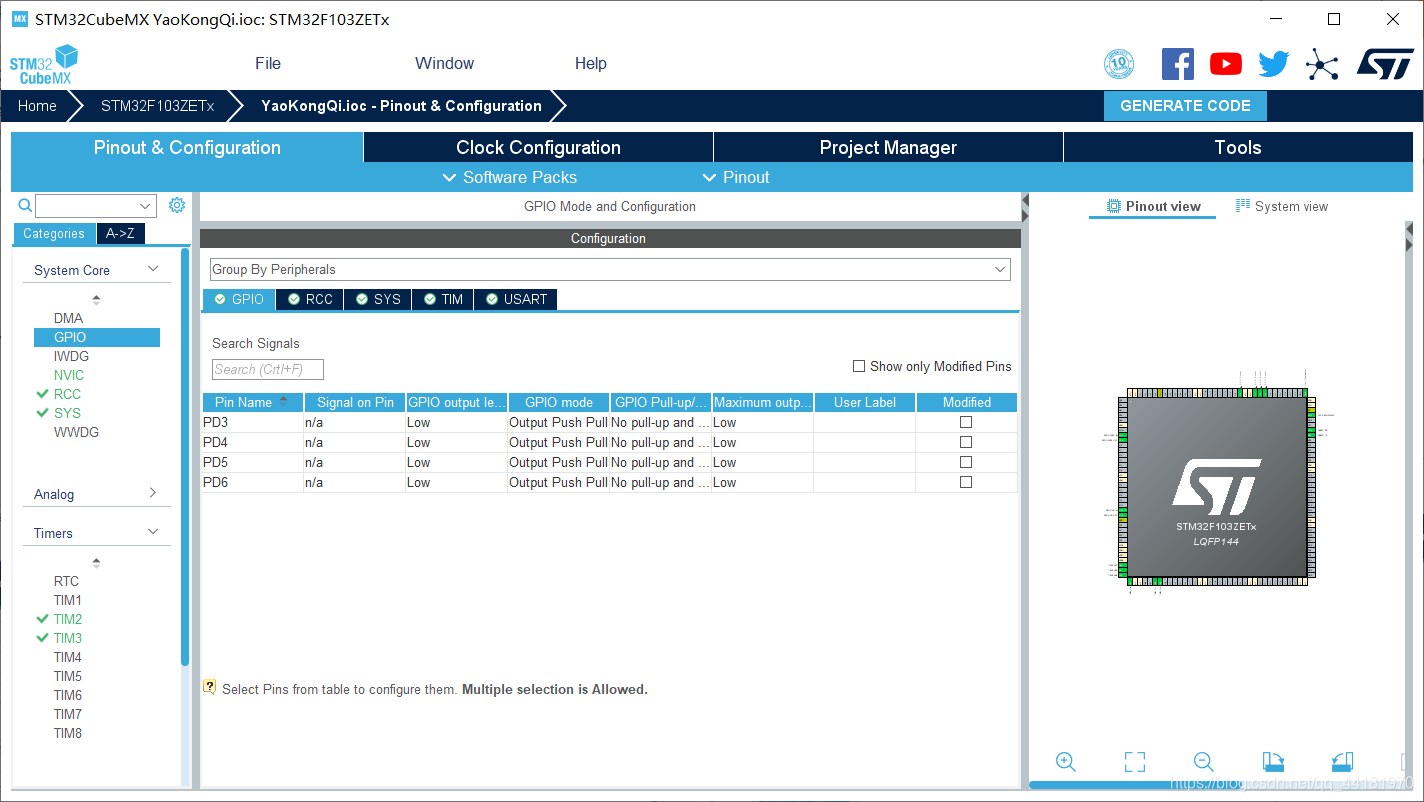Select the Pinout view tab
Image resolution: width=1424 pixels, height=802 pixels.
pyautogui.click(x=1153, y=206)
